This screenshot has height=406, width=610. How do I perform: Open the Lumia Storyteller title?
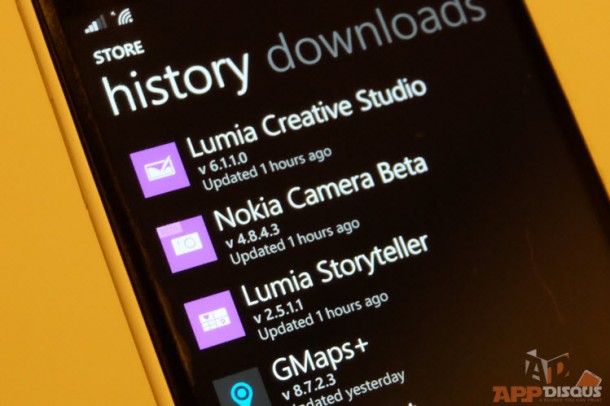[x=335, y=270]
